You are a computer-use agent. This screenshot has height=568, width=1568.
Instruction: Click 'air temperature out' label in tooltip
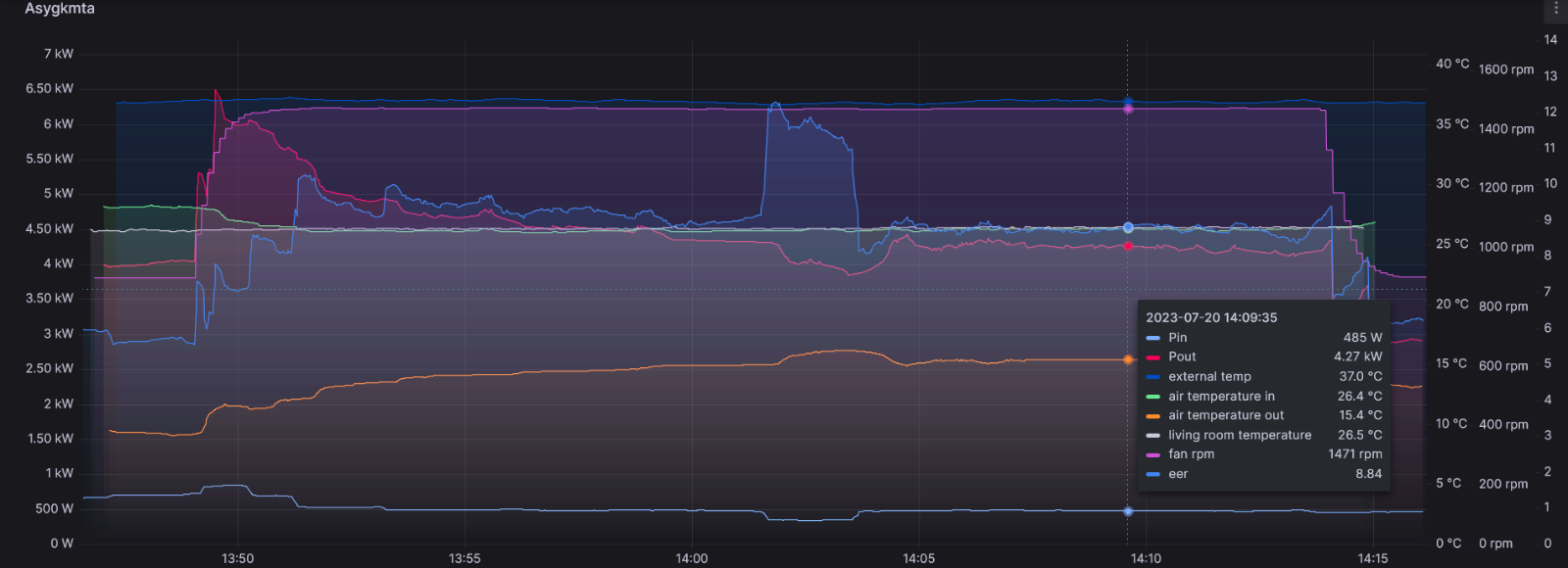tap(1226, 415)
